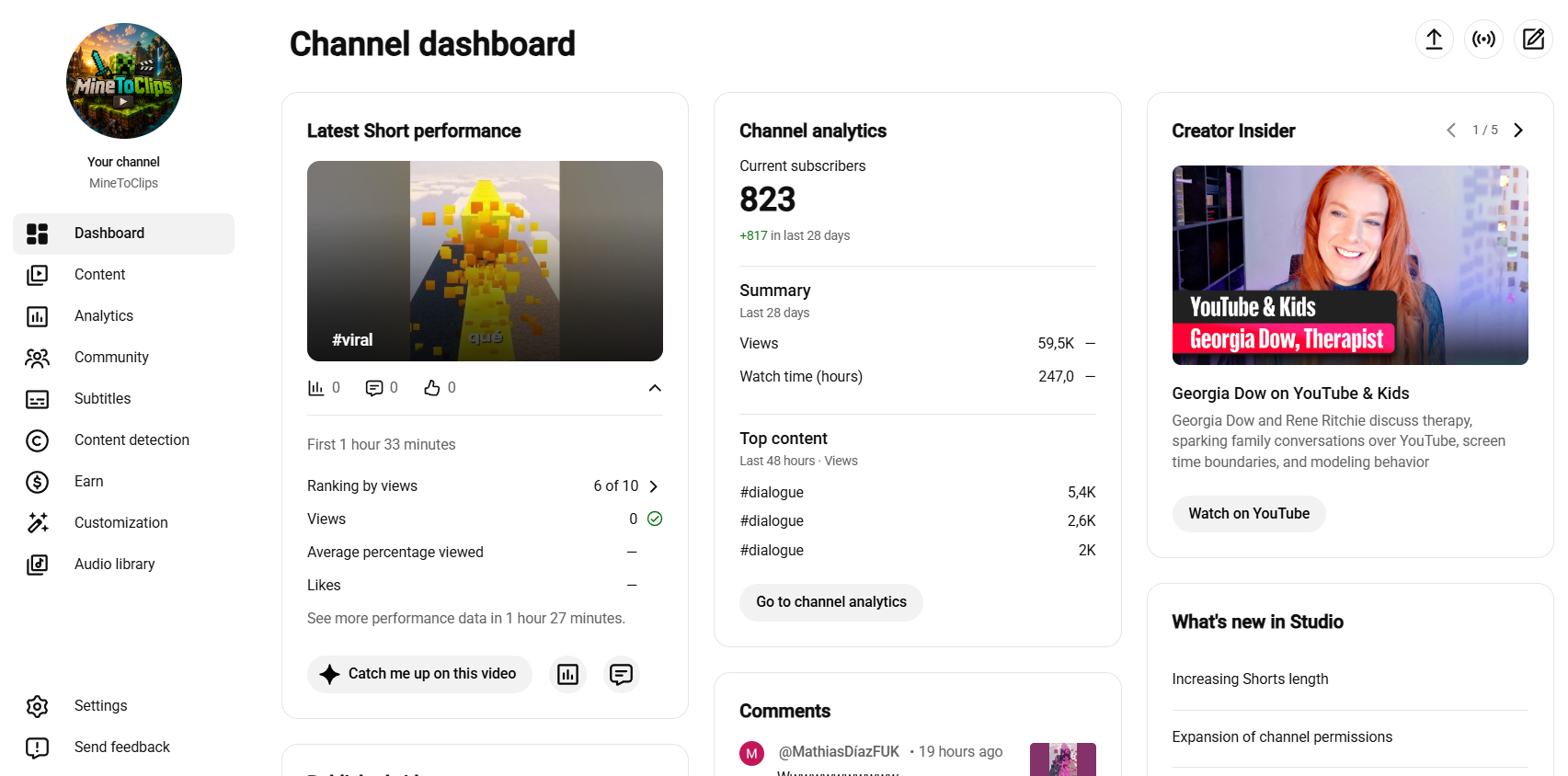Click Catch me up on this video
This screenshot has height=776, width=1568.
point(419,674)
